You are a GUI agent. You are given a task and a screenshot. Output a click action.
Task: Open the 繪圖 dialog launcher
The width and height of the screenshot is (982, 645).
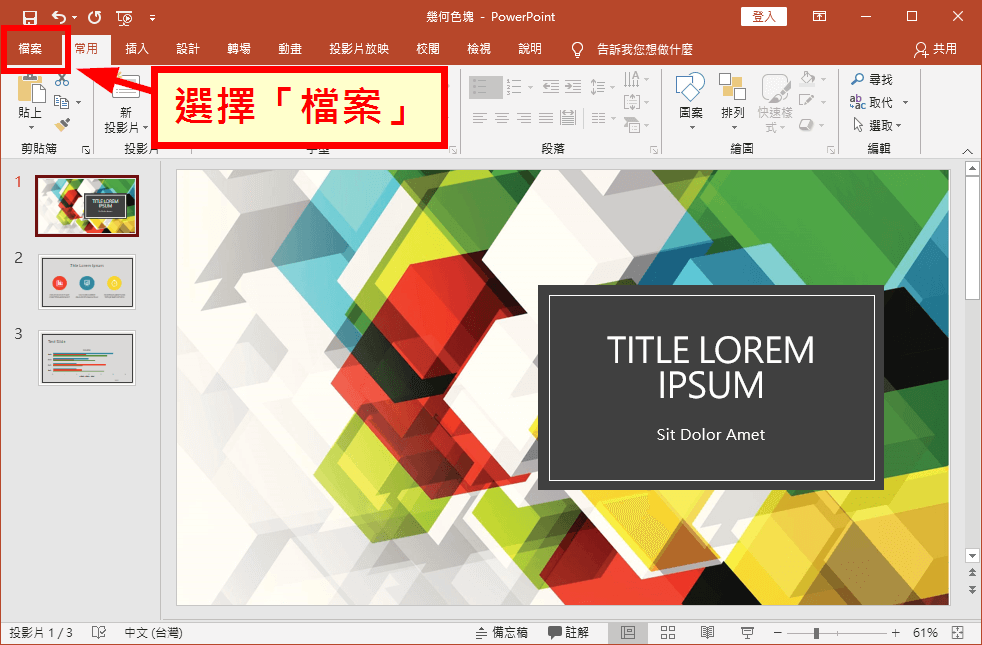point(831,150)
